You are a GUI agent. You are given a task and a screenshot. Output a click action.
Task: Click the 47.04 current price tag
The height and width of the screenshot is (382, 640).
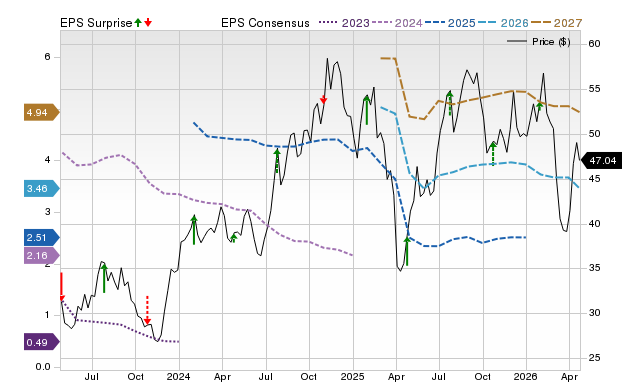tap(601, 160)
